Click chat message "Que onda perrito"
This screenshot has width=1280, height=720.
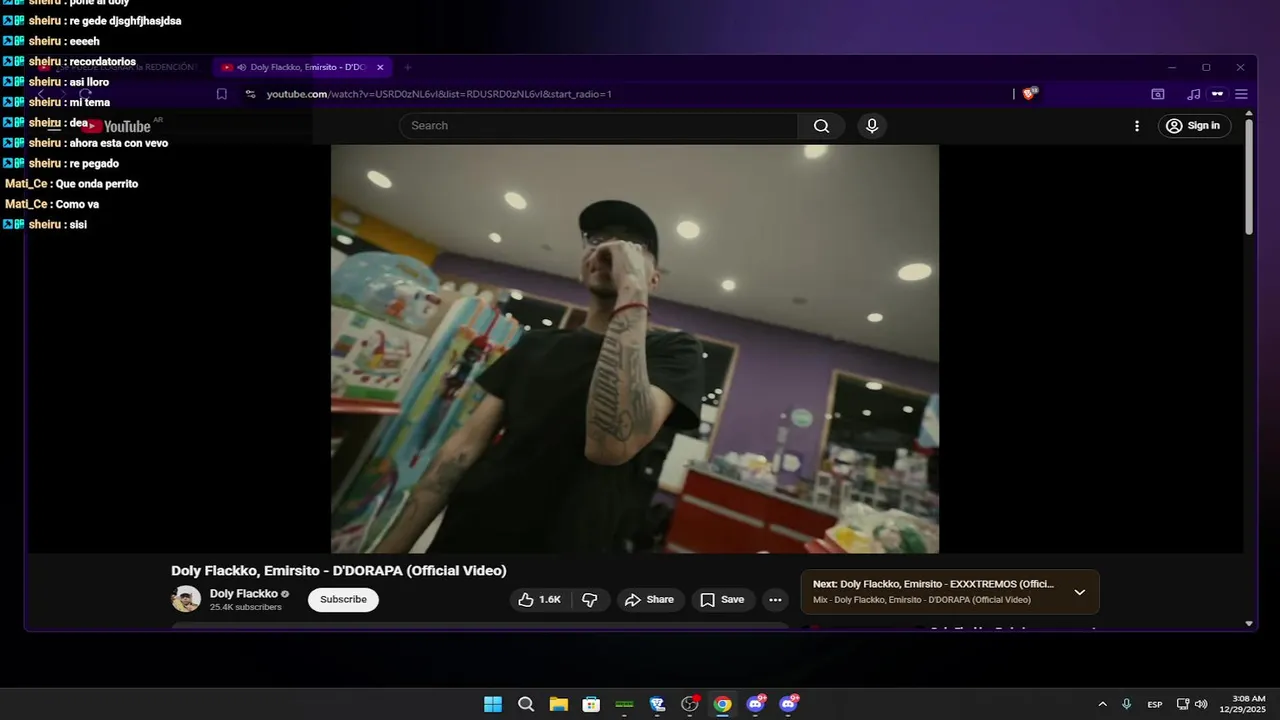pos(97,184)
